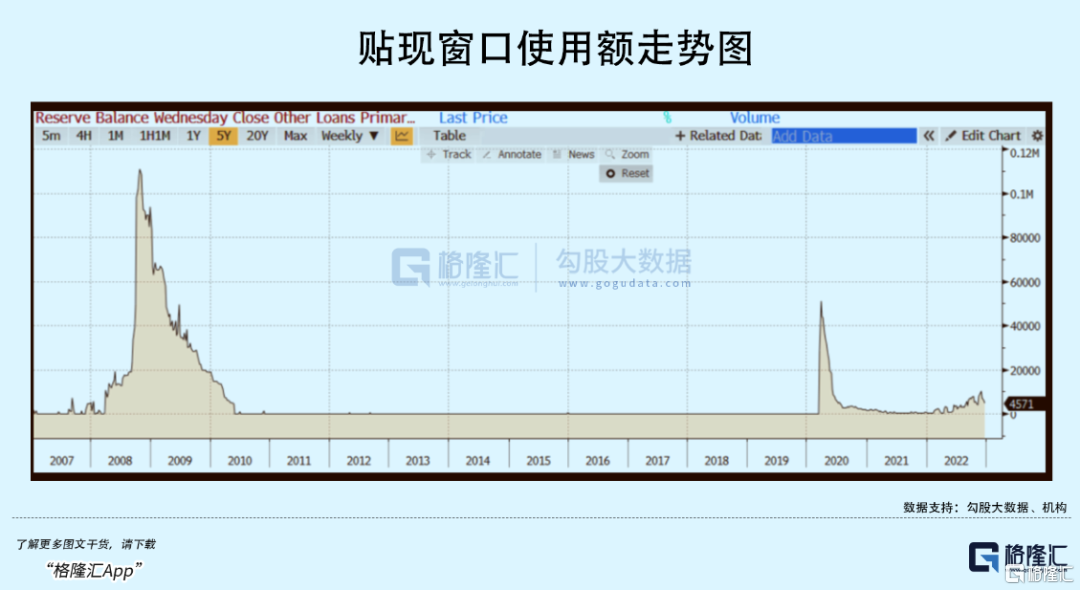Open chart settings gear icon

1037,136
